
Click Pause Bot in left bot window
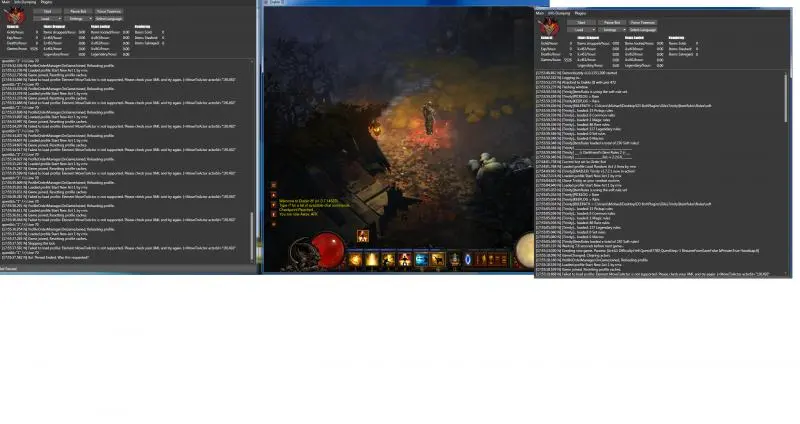click(78, 11)
